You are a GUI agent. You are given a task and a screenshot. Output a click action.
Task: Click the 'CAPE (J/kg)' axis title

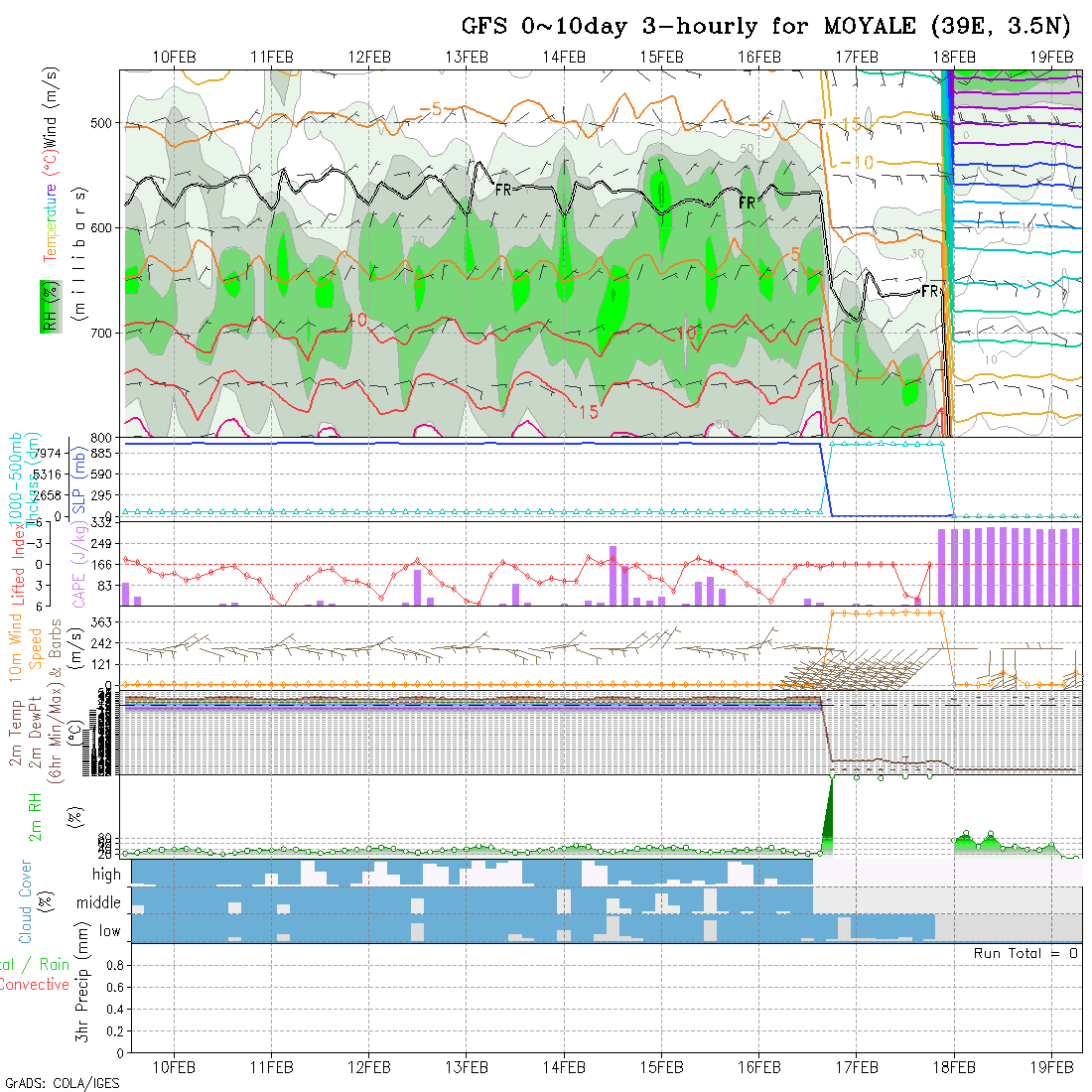click(x=78, y=565)
